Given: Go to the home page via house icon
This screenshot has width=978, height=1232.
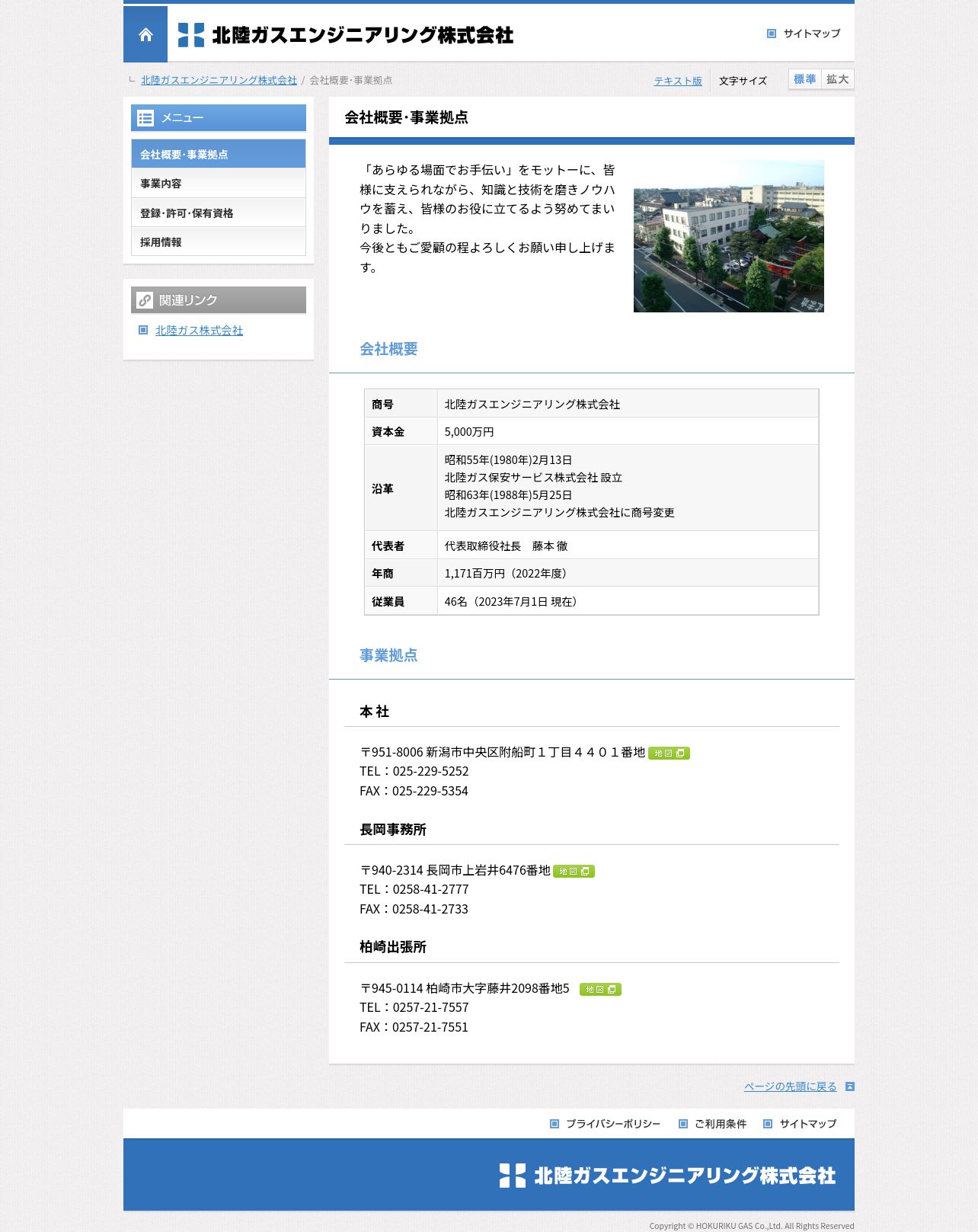Looking at the screenshot, I should pyautogui.click(x=145, y=34).
